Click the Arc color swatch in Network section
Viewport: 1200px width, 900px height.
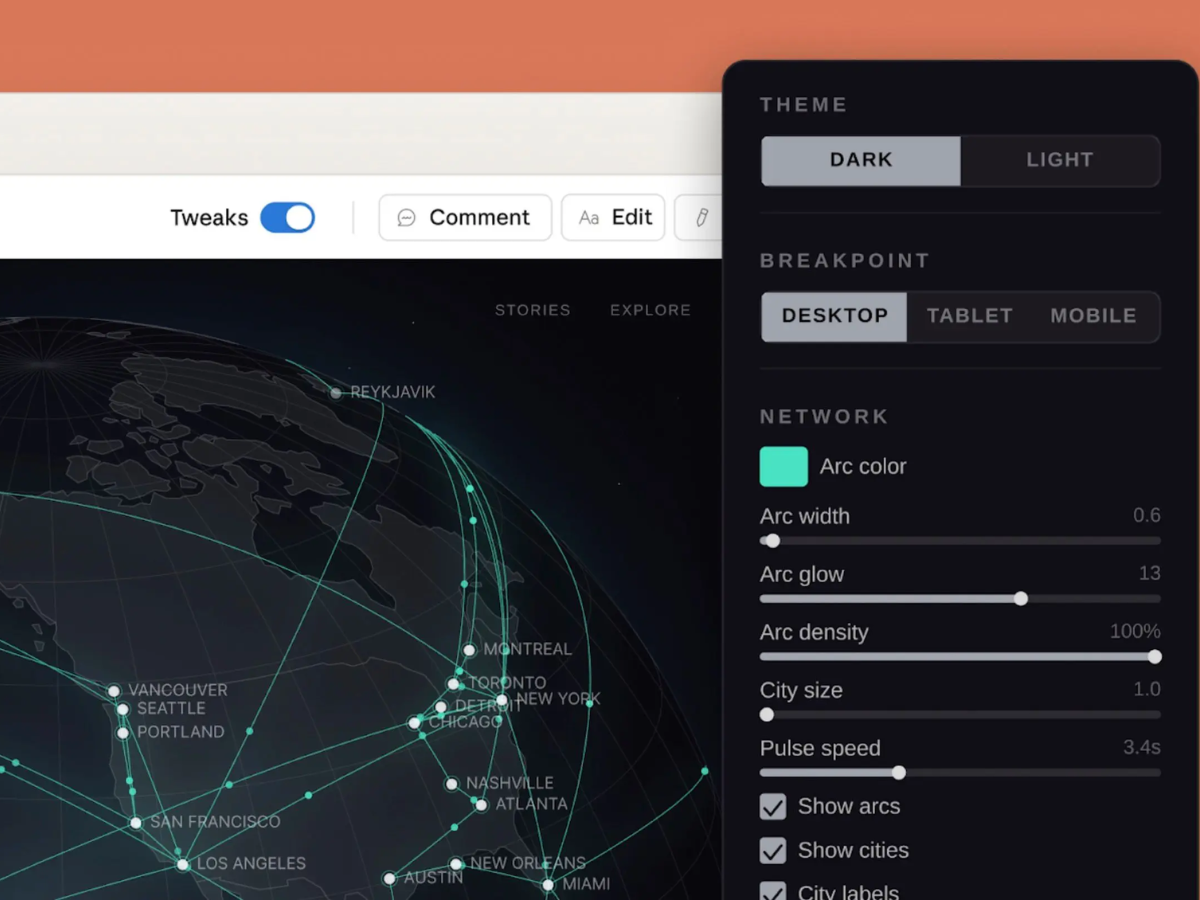tap(784, 466)
